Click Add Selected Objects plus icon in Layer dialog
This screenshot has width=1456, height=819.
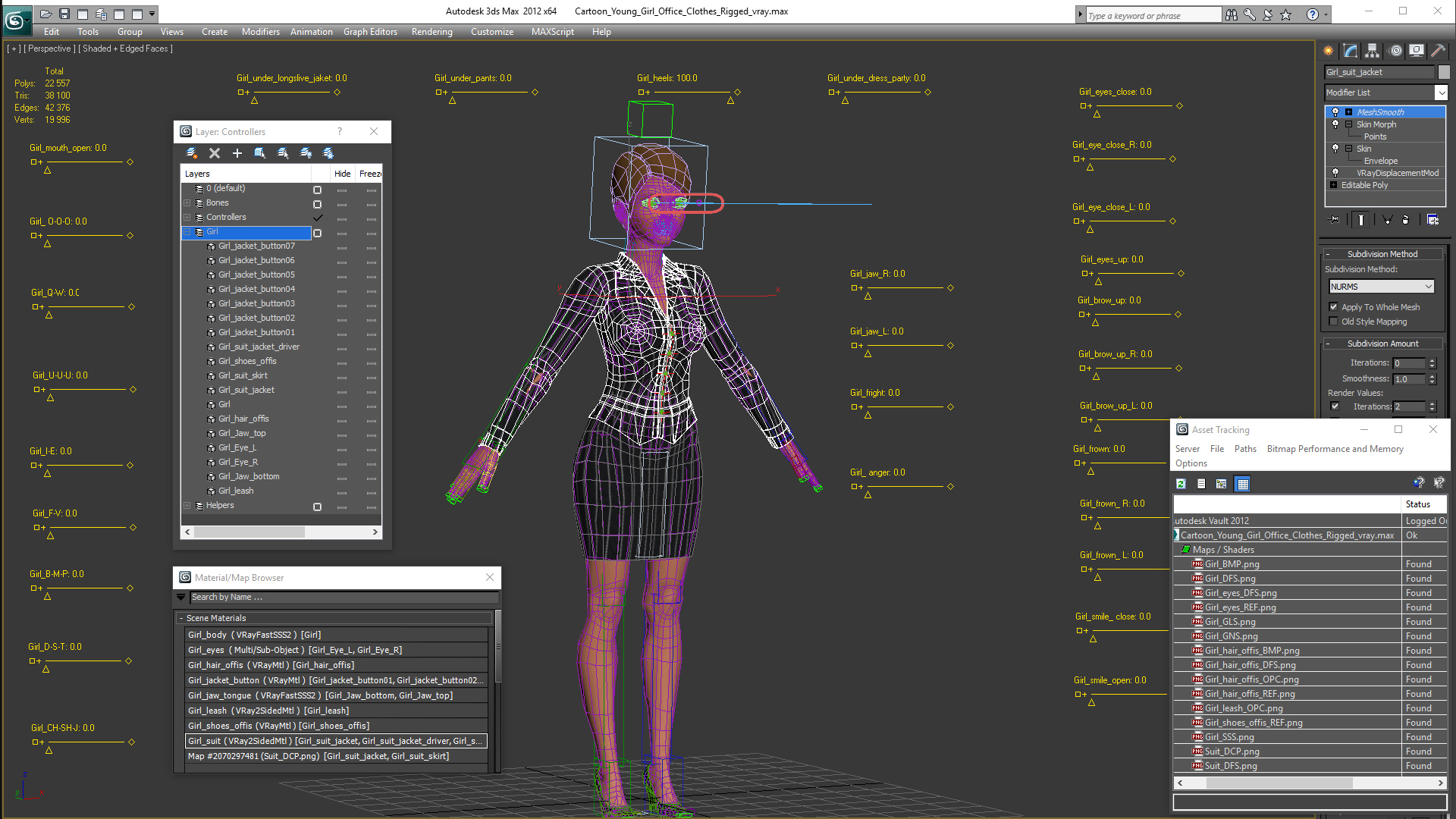[x=237, y=153]
